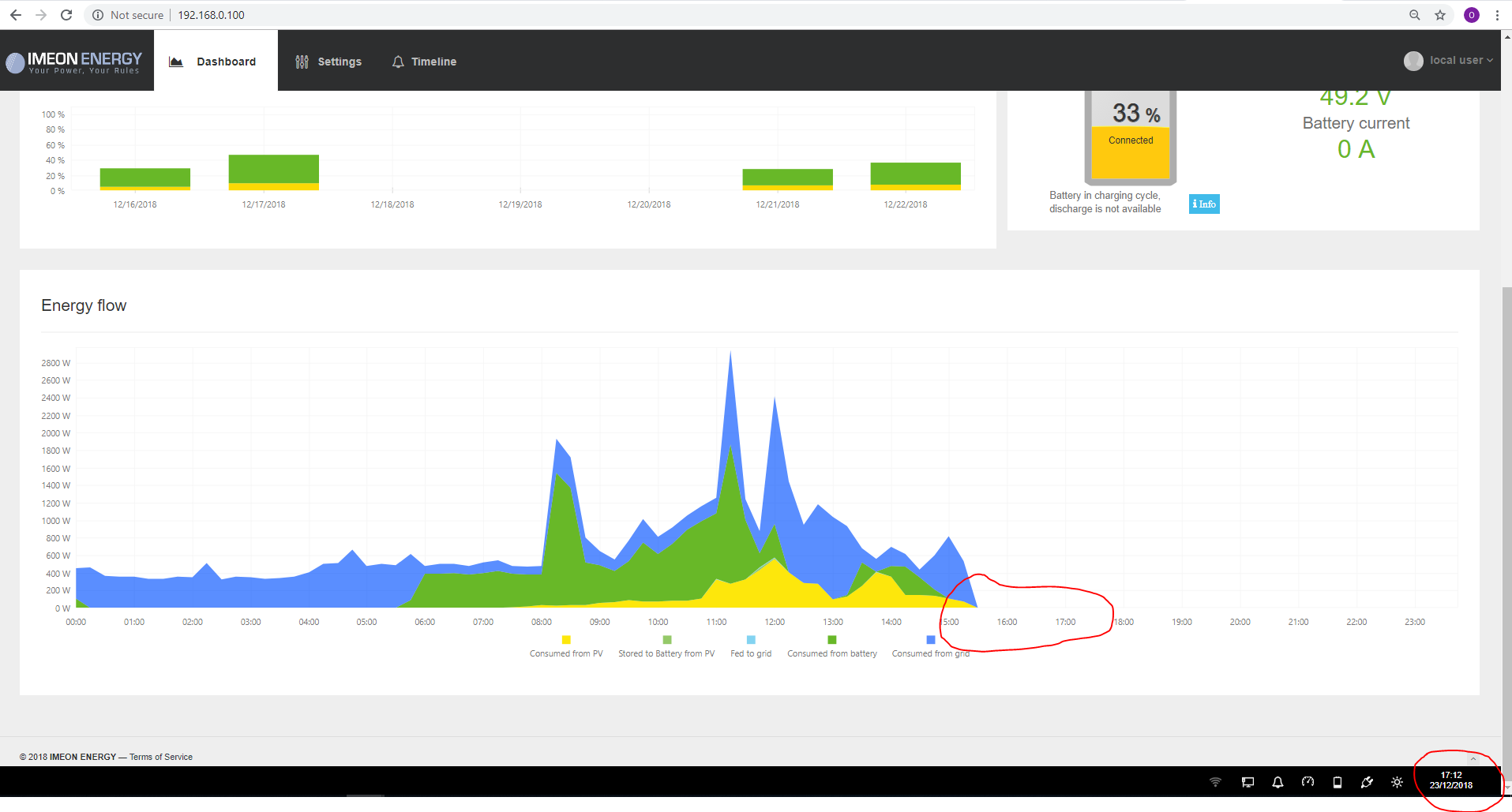Image resolution: width=1512 pixels, height=812 pixels.
Task: Expand the local user dropdown
Action: [x=1448, y=61]
